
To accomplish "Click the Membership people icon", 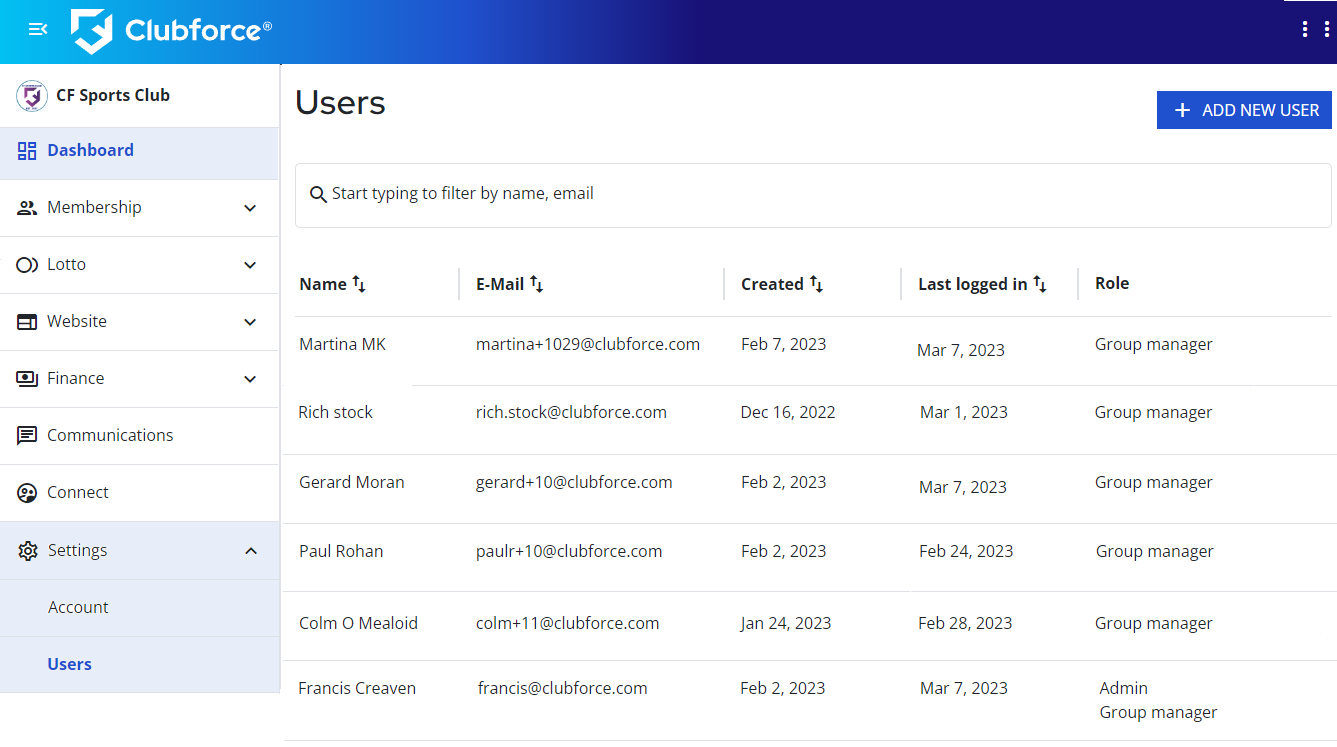I will point(27,208).
